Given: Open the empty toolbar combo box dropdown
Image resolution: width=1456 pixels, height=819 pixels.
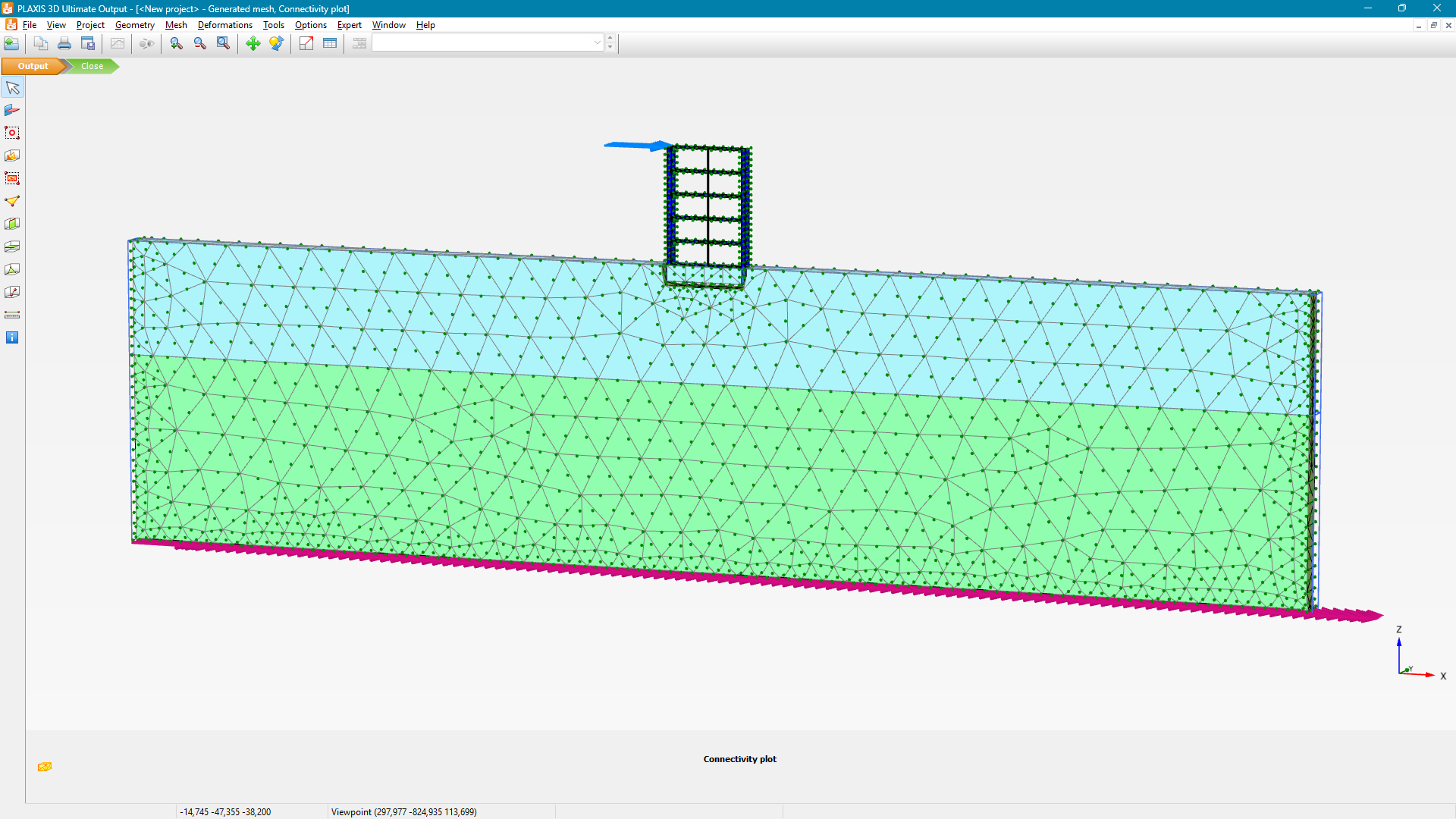Looking at the screenshot, I should [597, 43].
